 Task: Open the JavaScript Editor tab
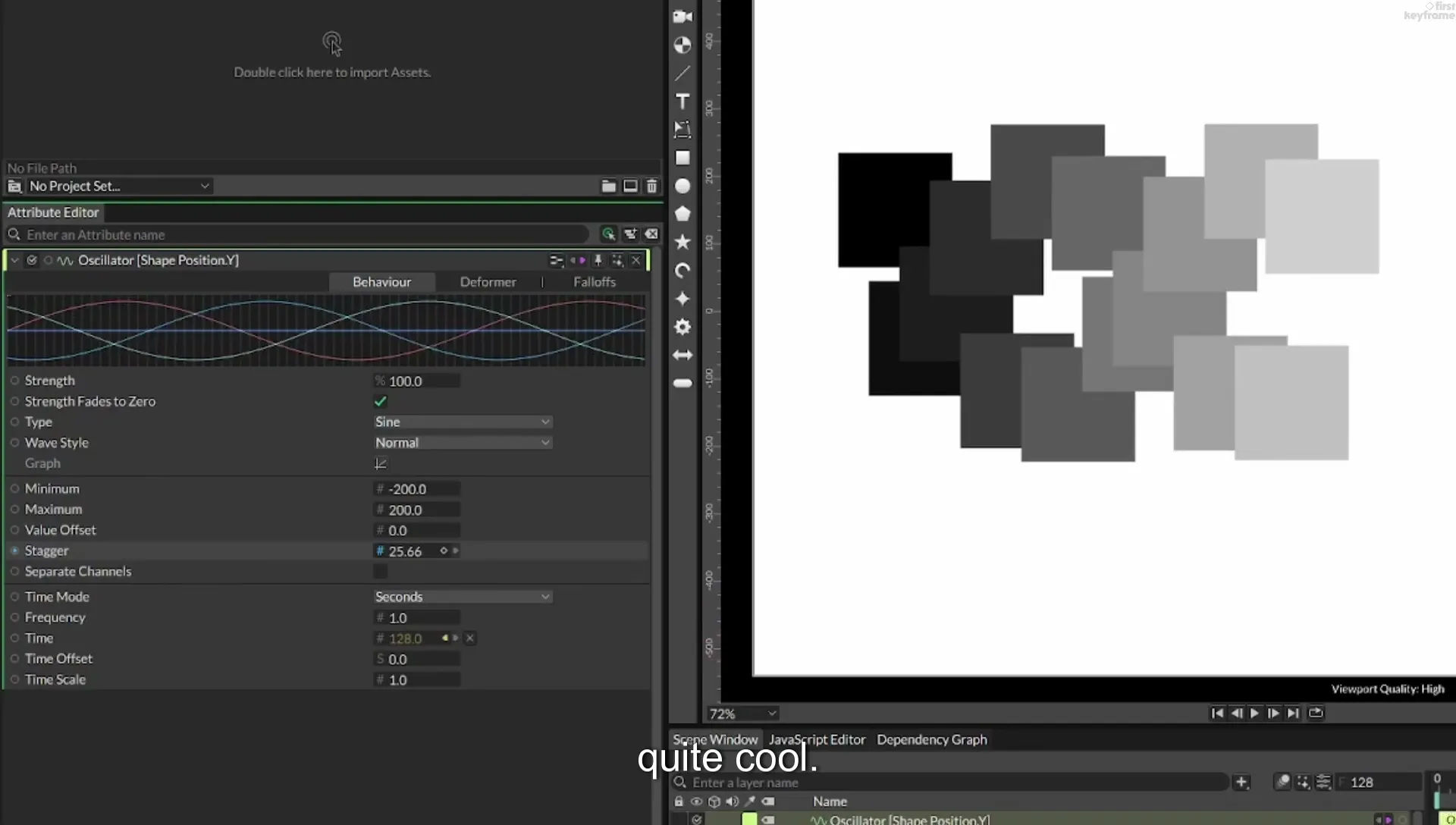tap(817, 739)
